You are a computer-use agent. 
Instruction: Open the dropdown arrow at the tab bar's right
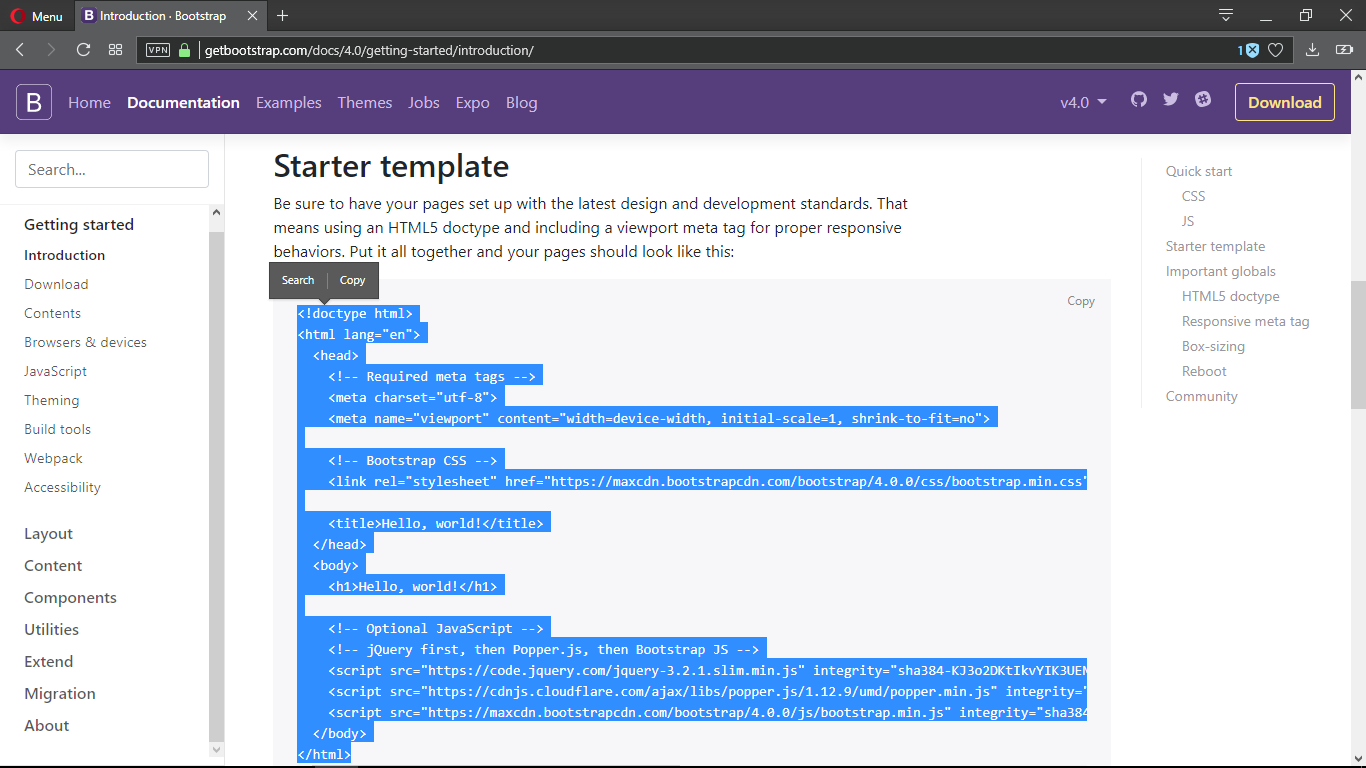pyautogui.click(x=1224, y=16)
